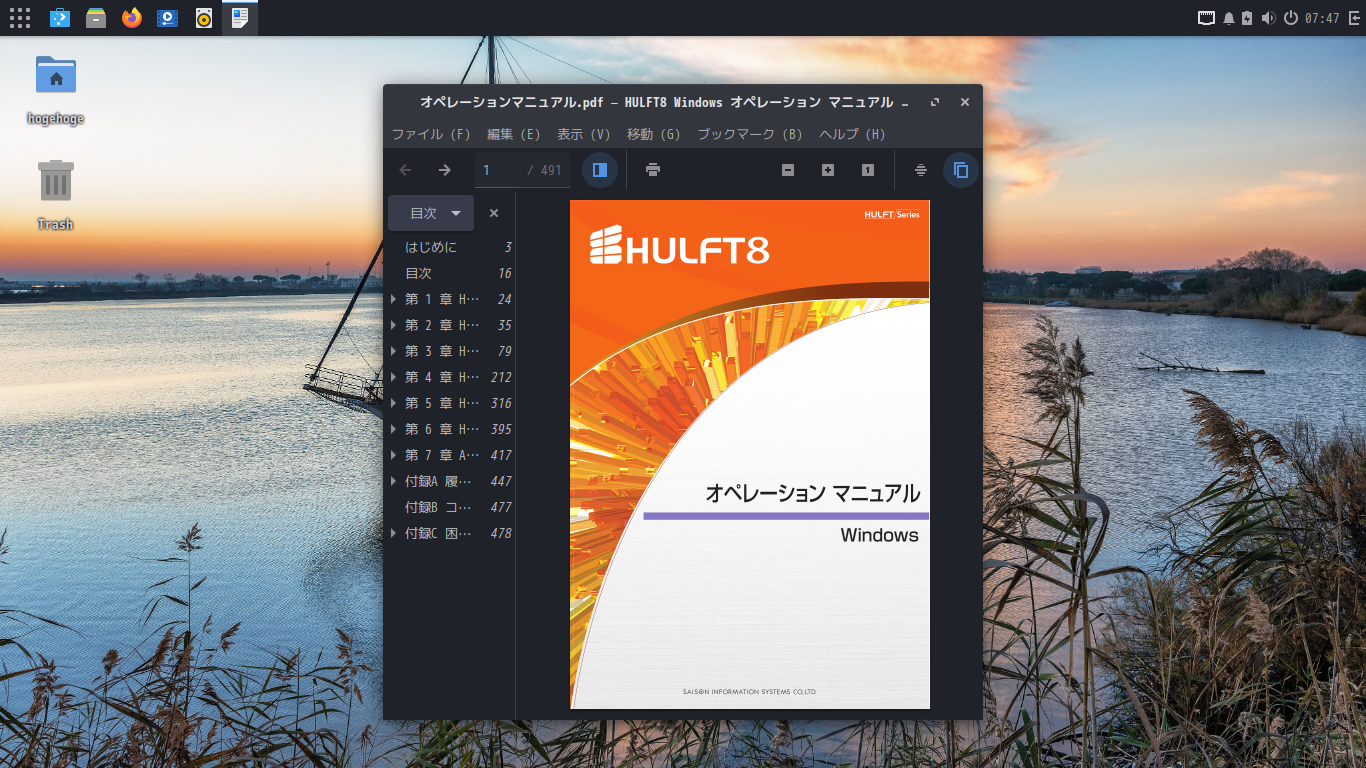Screen dimensions: 1366x768
Task: Toggle dual page view icon
Action: [961, 170]
